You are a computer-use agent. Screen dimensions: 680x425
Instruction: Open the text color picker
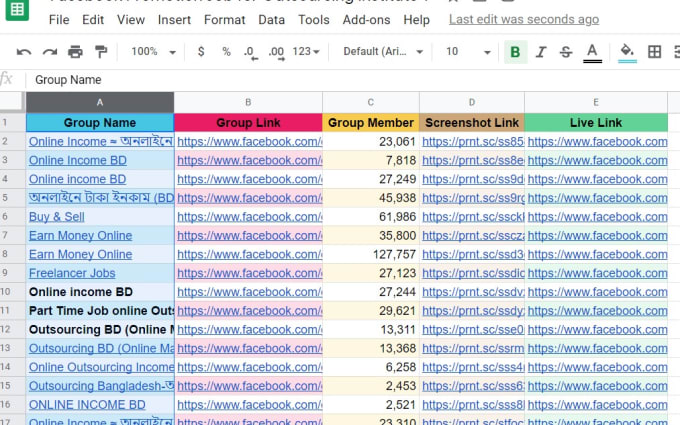click(x=592, y=53)
